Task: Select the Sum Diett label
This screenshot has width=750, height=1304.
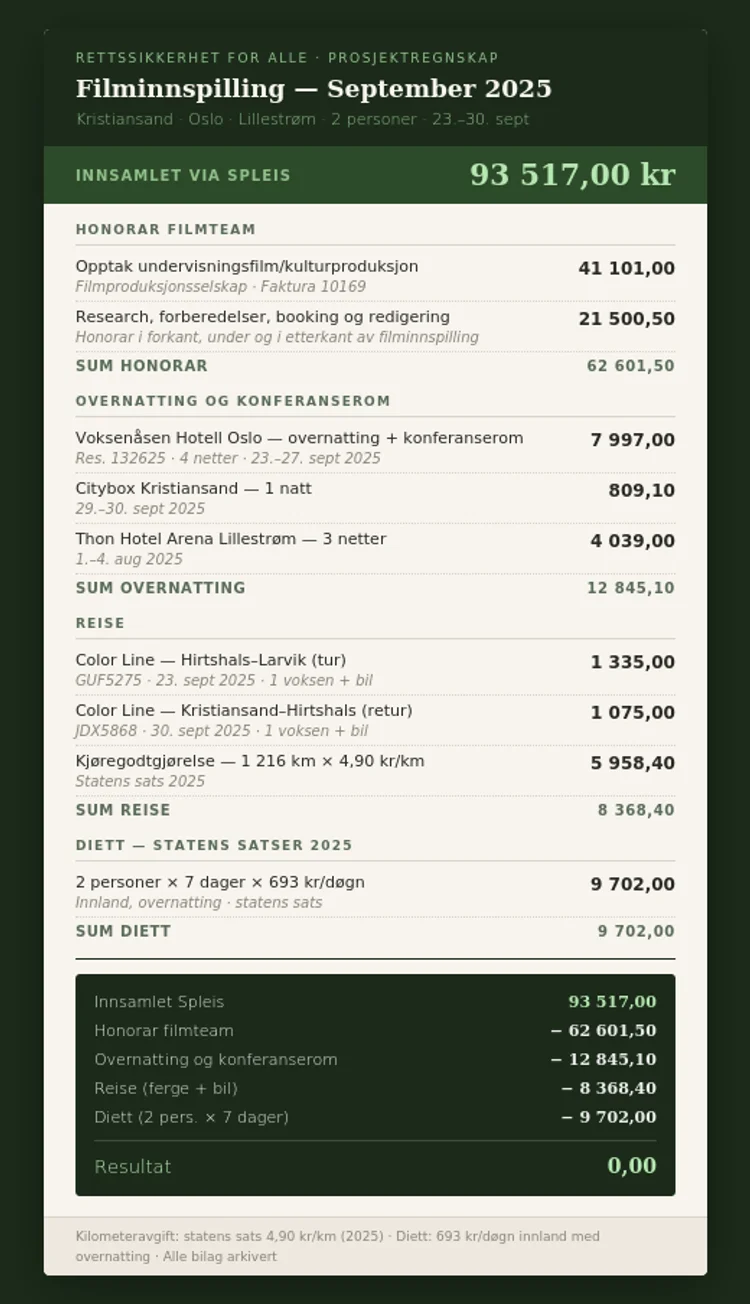Action: click(123, 931)
